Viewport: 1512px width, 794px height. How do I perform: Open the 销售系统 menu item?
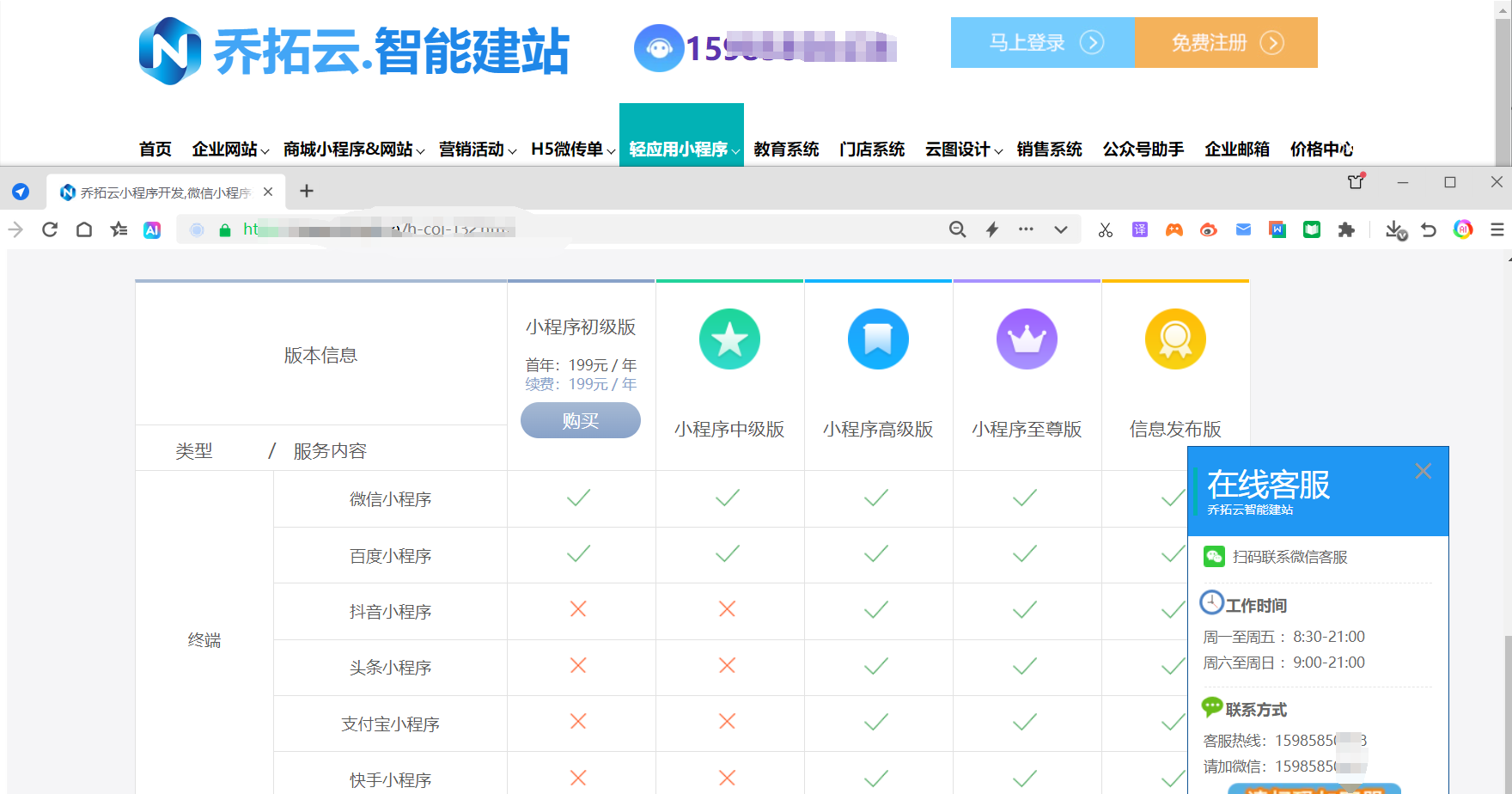(x=1049, y=150)
